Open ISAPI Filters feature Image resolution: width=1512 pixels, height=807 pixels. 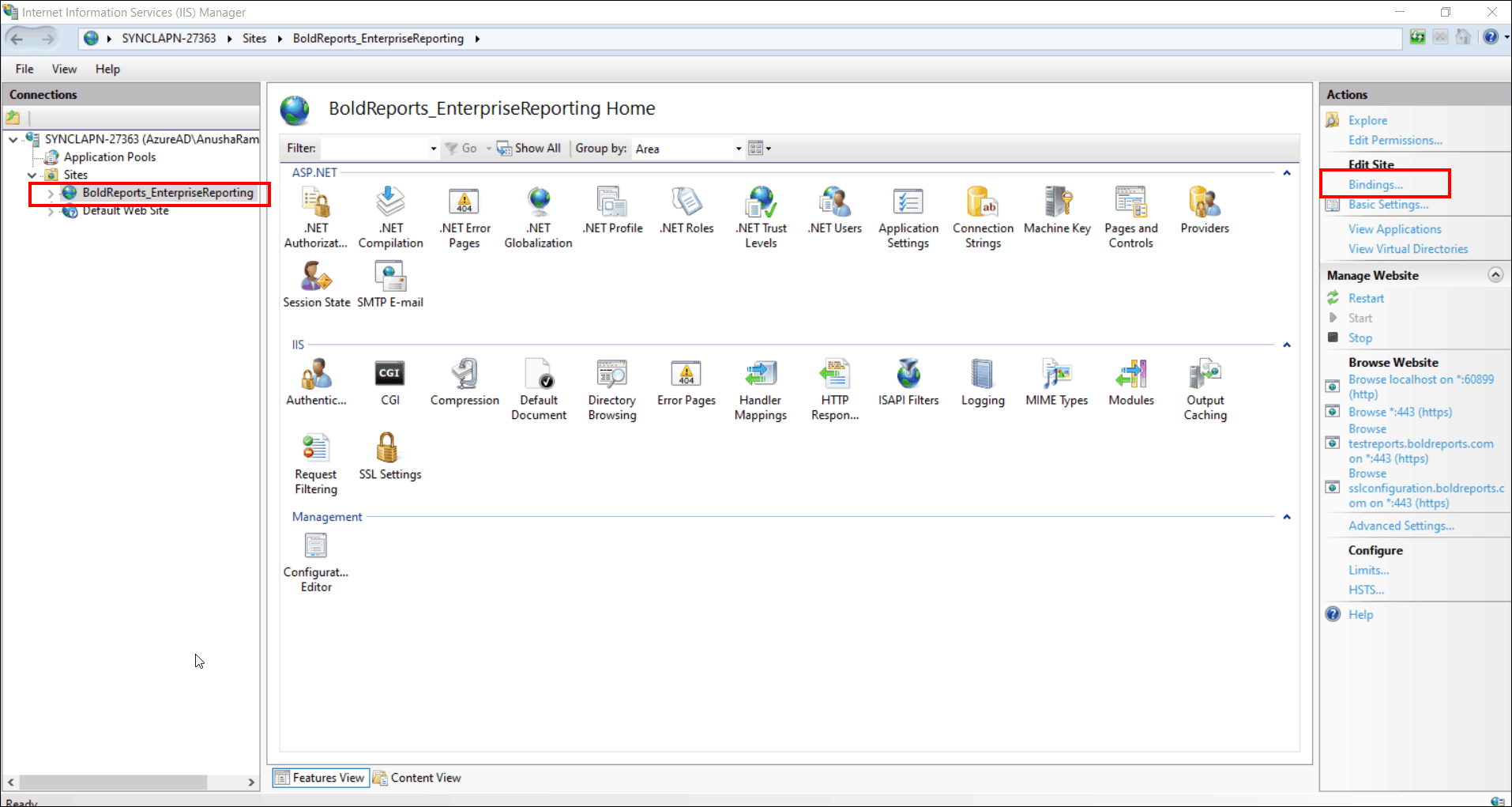click(908, 383)
